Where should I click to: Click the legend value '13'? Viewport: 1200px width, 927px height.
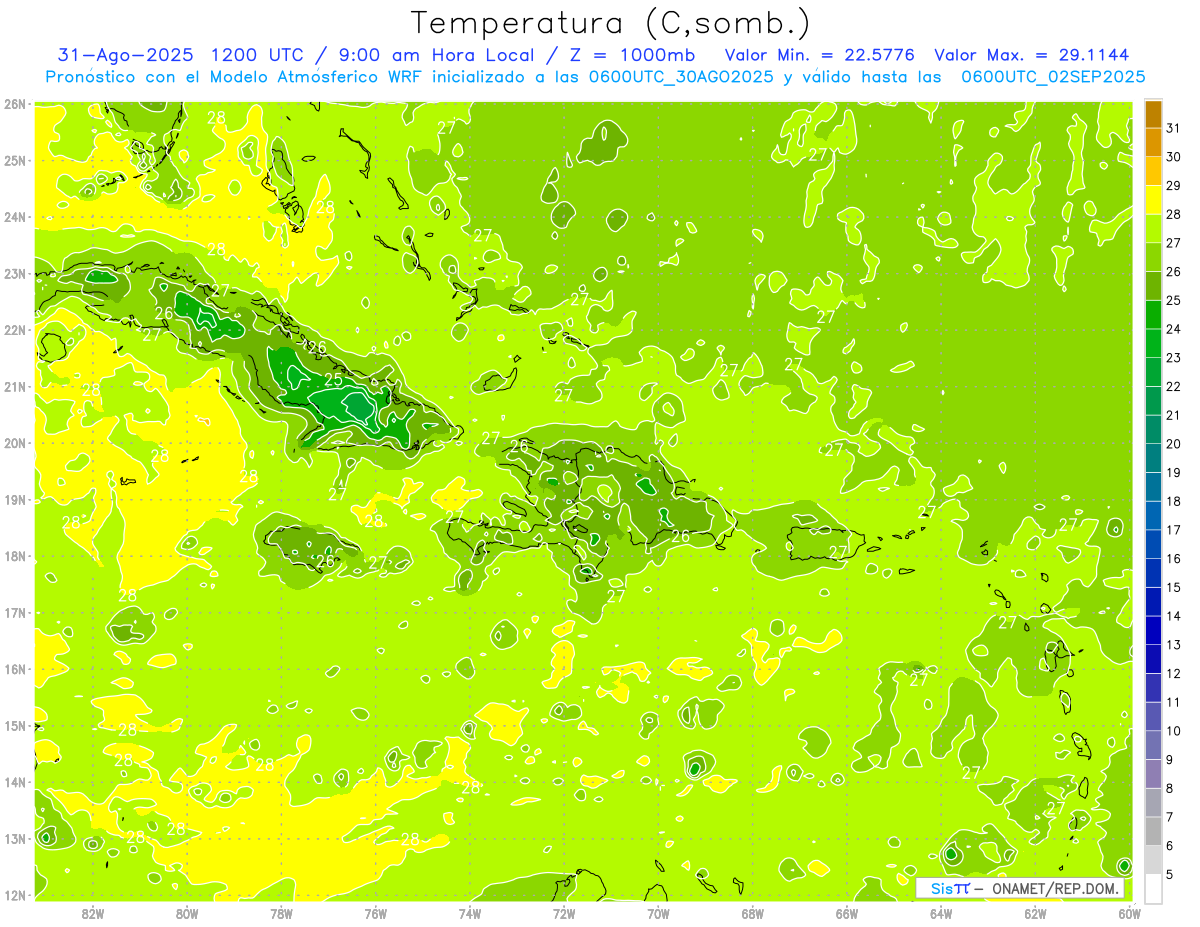click(1174, 645)
